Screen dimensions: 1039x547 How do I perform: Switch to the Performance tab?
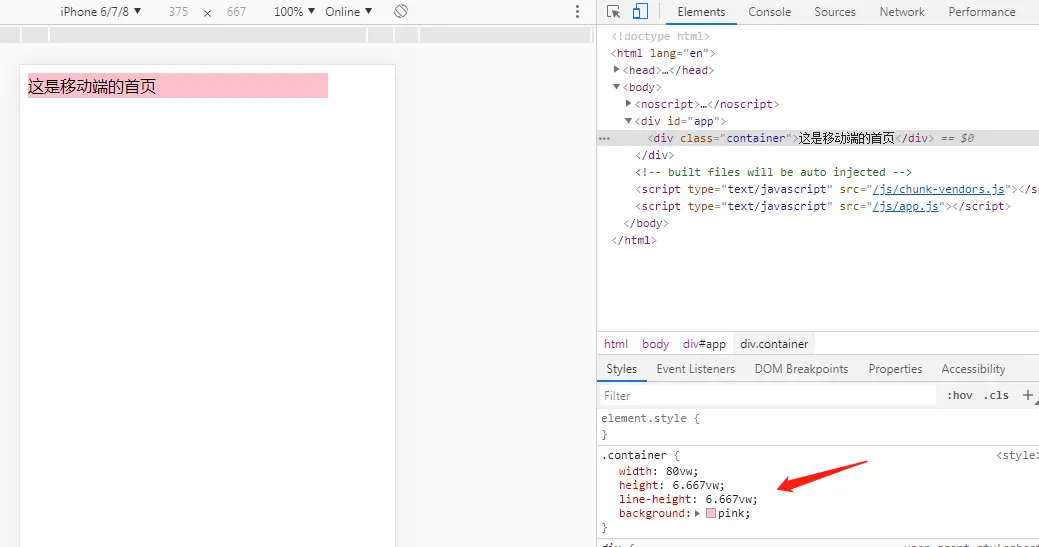(x=981, y=11)
